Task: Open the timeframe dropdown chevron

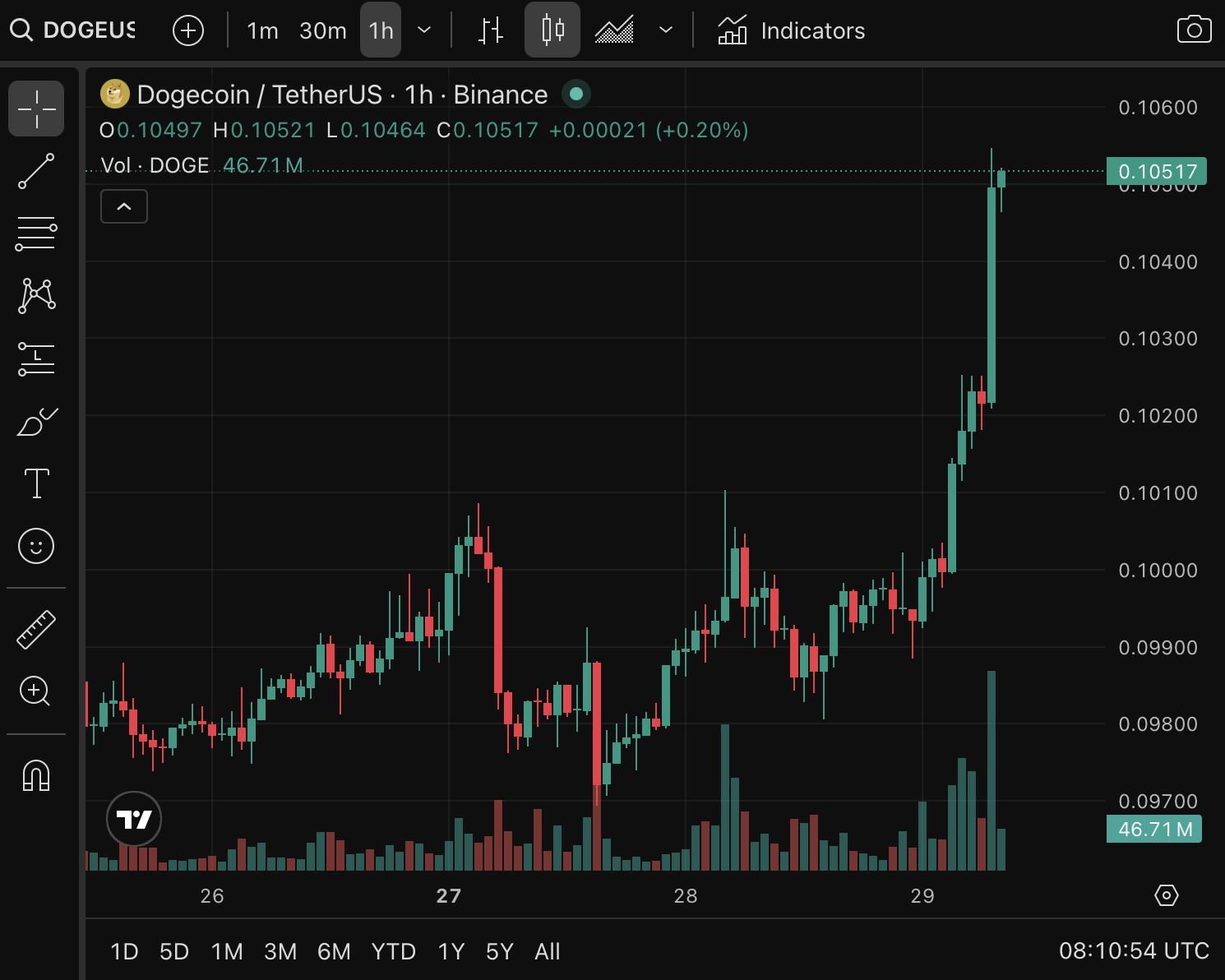Action: point(424,30)
